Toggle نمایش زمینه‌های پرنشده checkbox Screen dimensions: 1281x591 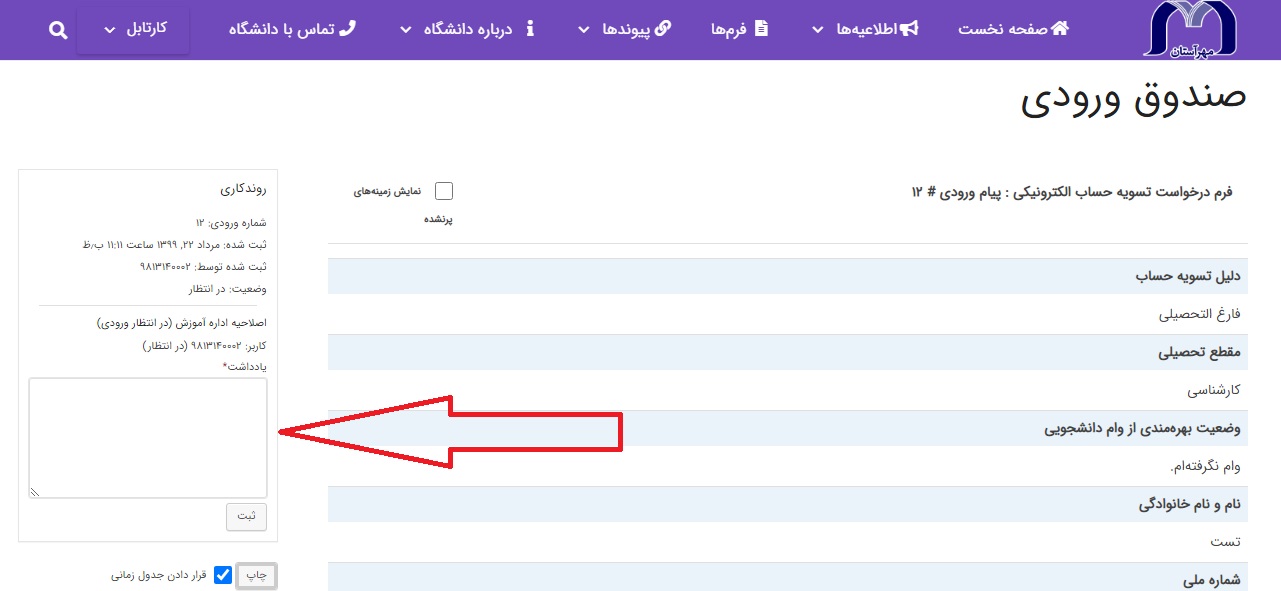444,191
